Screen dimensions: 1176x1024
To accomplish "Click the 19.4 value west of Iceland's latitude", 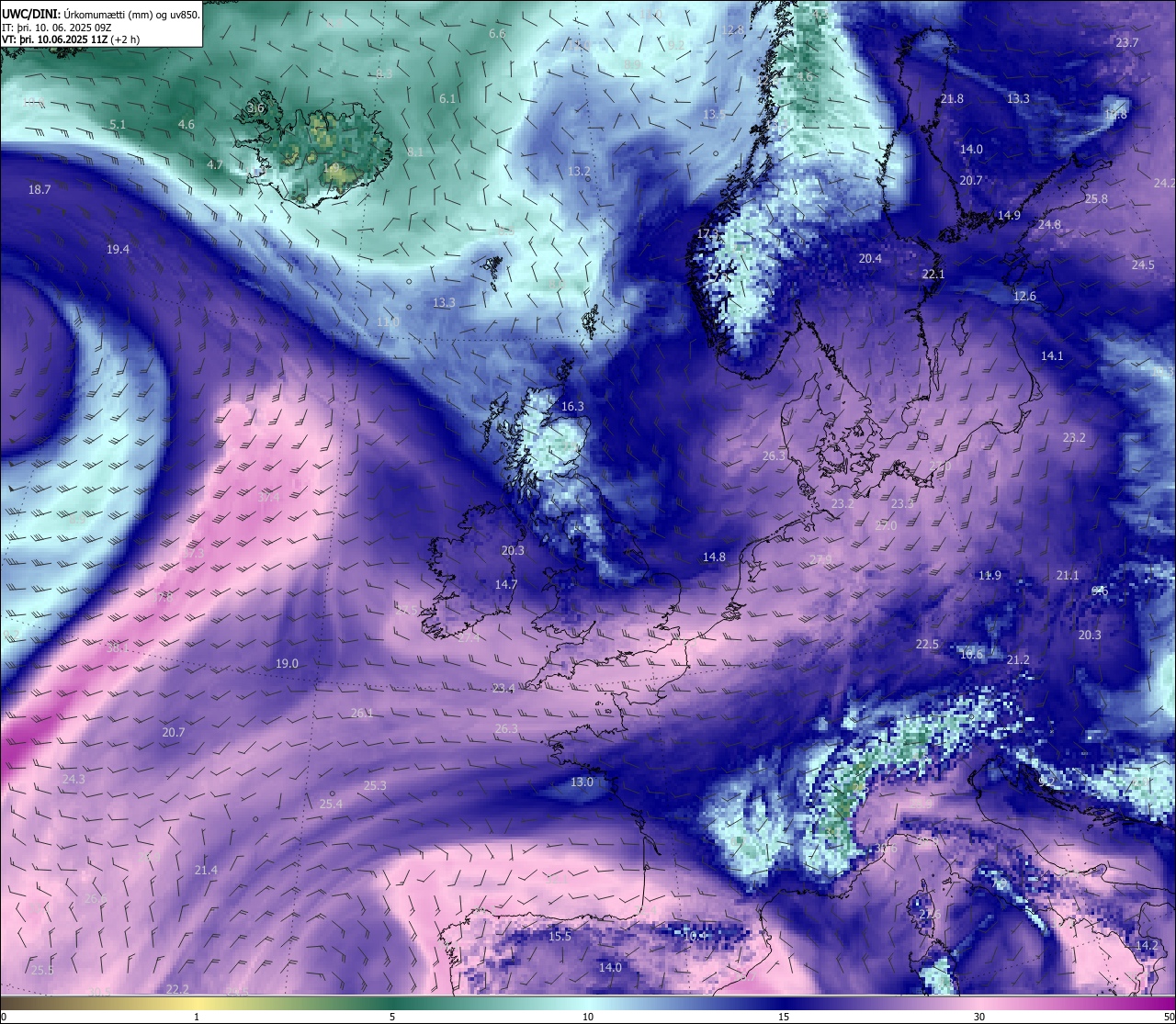I will [x=118, y=249].
